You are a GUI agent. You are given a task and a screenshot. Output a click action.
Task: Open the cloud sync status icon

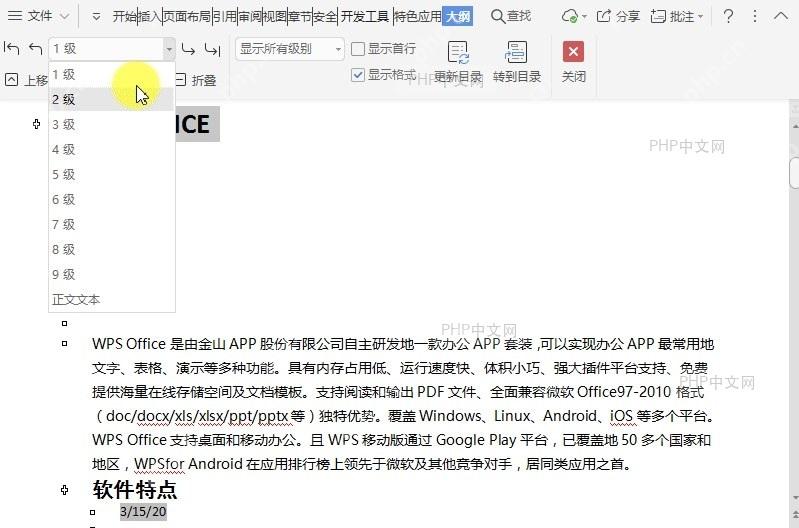point(569,16)
